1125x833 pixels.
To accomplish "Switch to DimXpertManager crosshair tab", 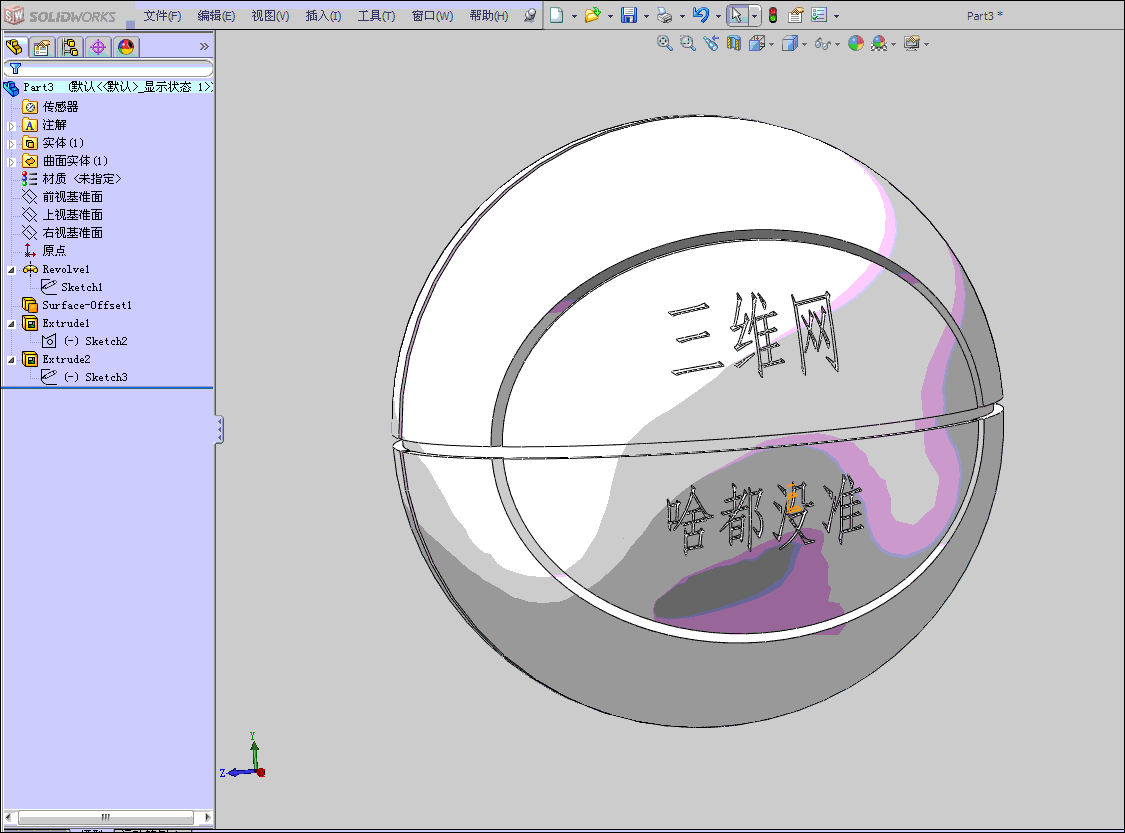I will pyautogui.click(x=98, y=47).
